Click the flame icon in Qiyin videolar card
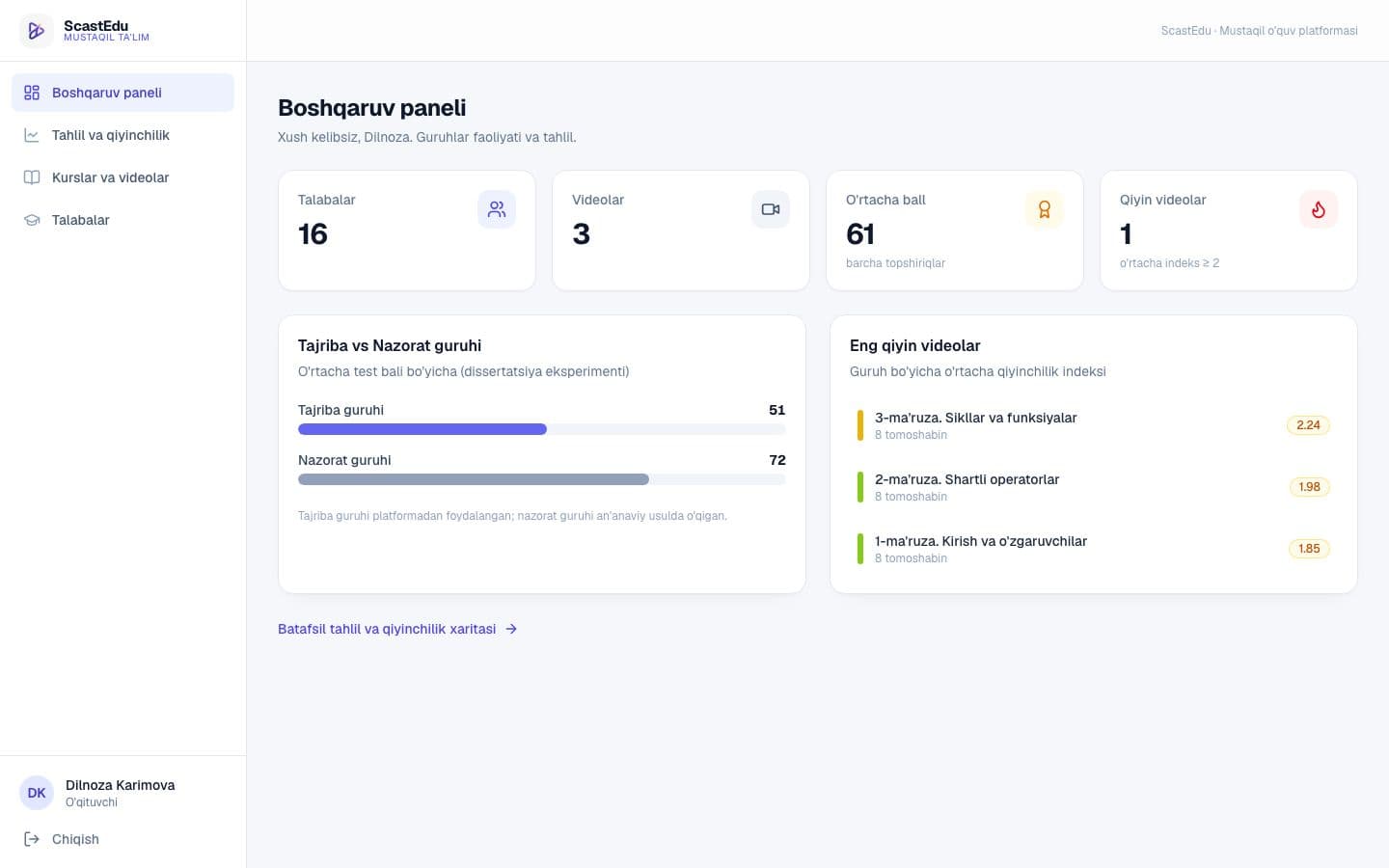This screenshot has width=1389, height=868. coord(1319,209)
